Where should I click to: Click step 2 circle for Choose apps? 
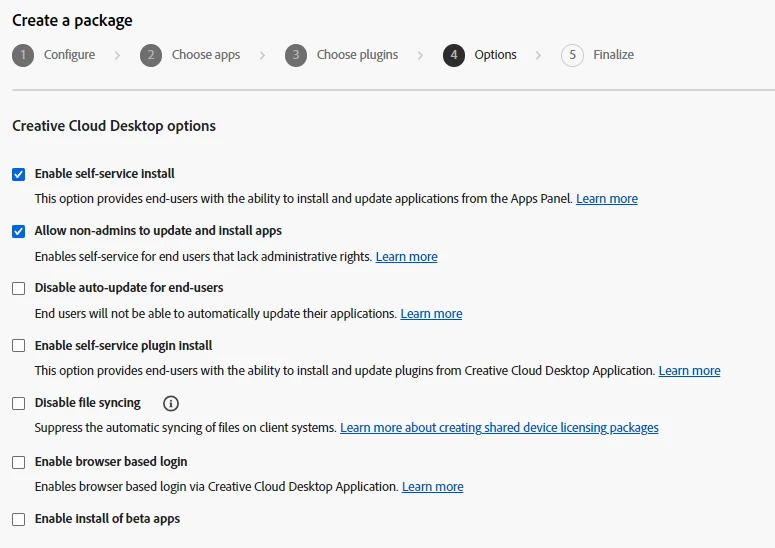151,55
